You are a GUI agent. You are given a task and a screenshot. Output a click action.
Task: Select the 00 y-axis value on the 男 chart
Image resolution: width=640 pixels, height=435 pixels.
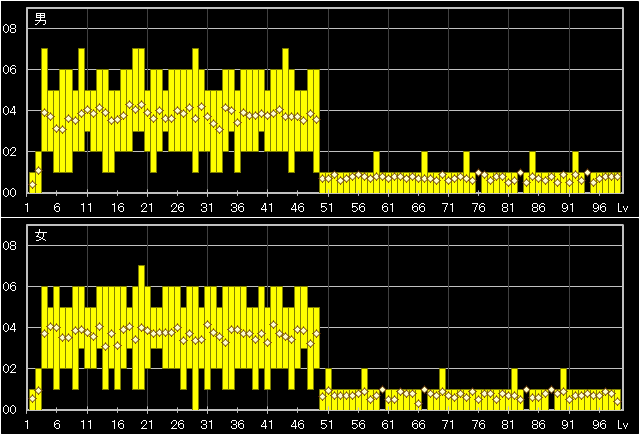(9, 193)
